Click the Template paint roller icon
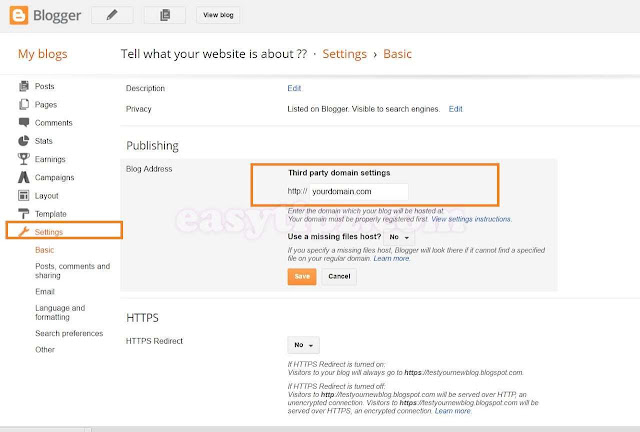The width and height of the screenshot is (640, 432). pos(24,214)
